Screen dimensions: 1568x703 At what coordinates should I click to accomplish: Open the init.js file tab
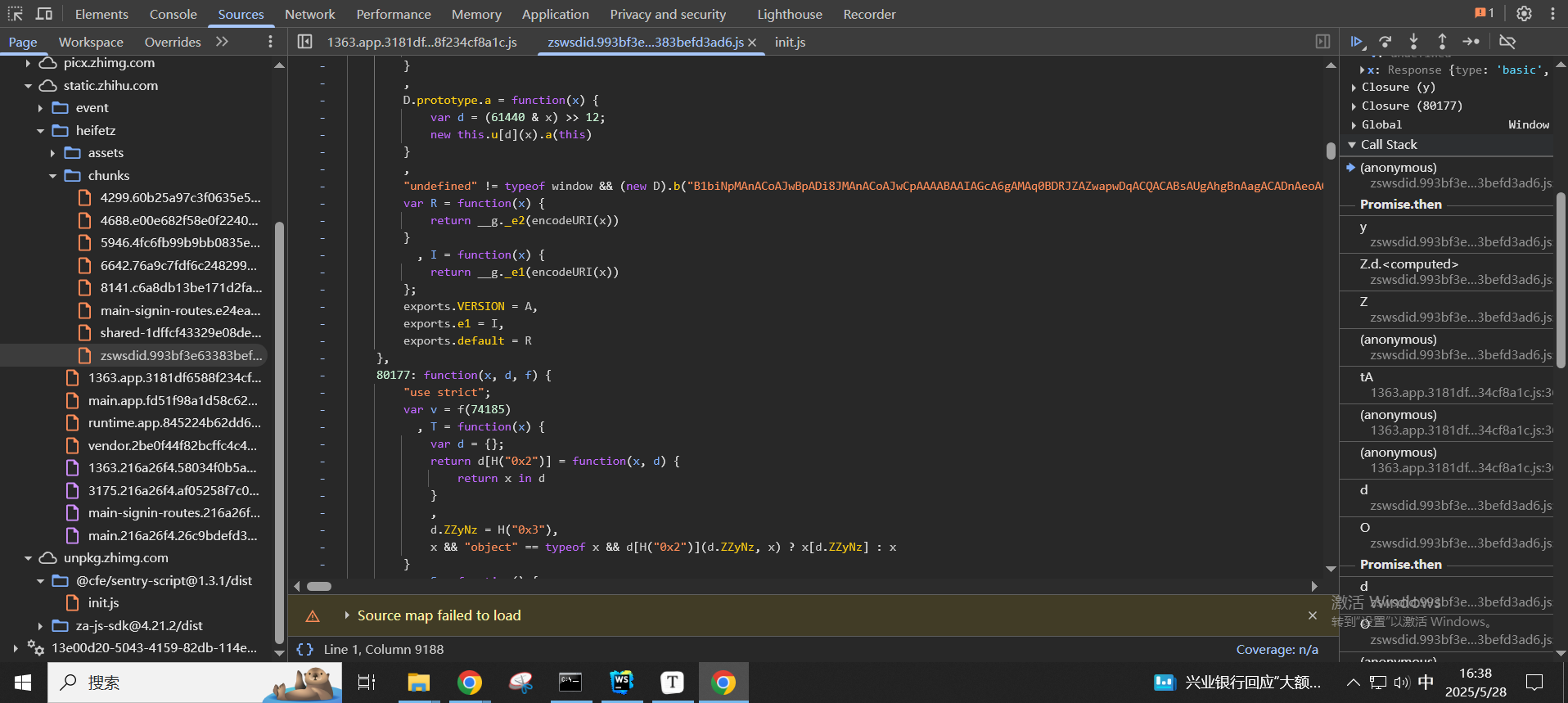(790, 42)
